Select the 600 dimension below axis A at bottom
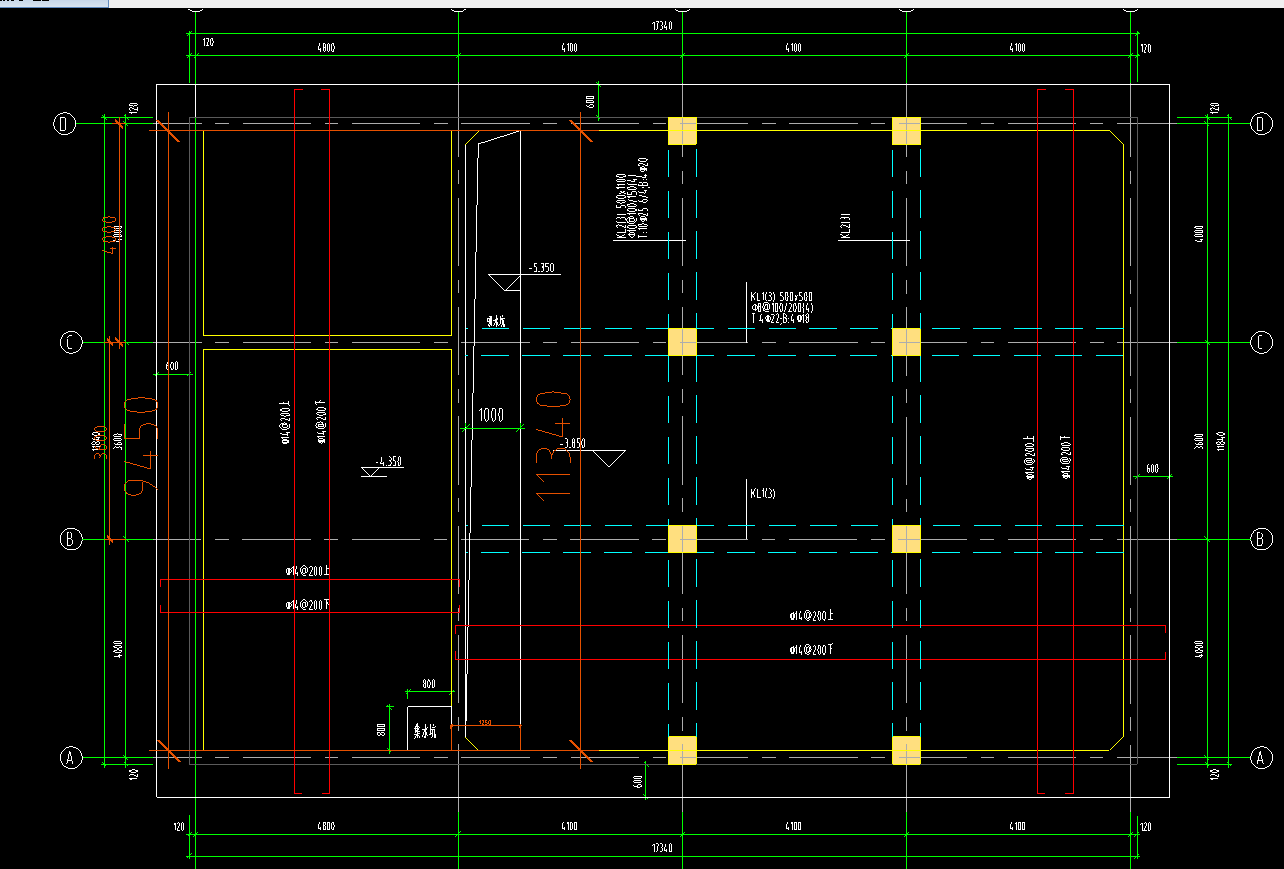 (637, 781)
